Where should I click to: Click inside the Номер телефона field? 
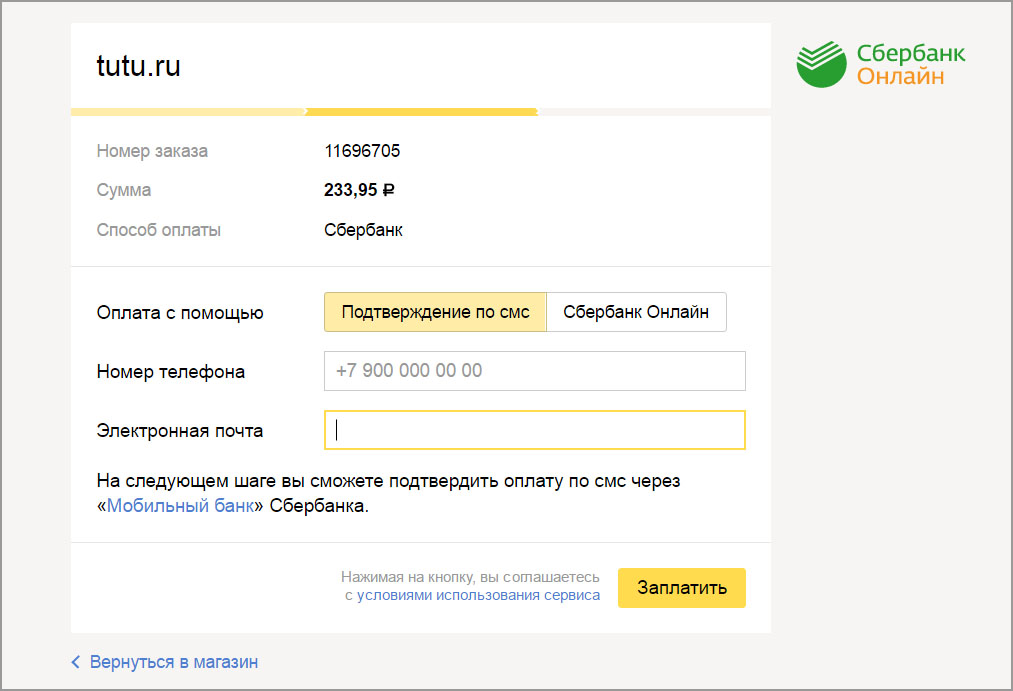(x=535, y=371)
